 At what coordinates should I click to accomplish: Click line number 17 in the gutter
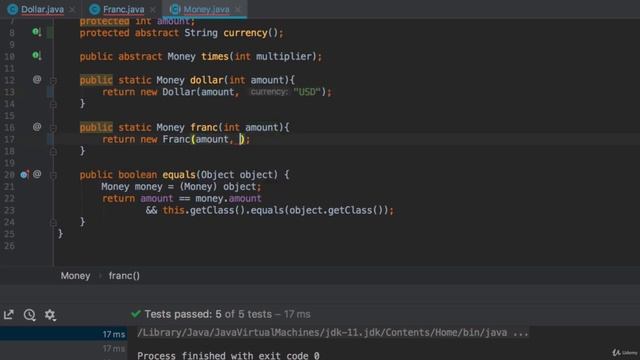(x=9, y=139)
